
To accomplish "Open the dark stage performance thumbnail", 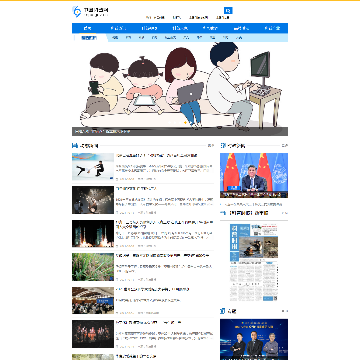I will [x=93, y=334].
